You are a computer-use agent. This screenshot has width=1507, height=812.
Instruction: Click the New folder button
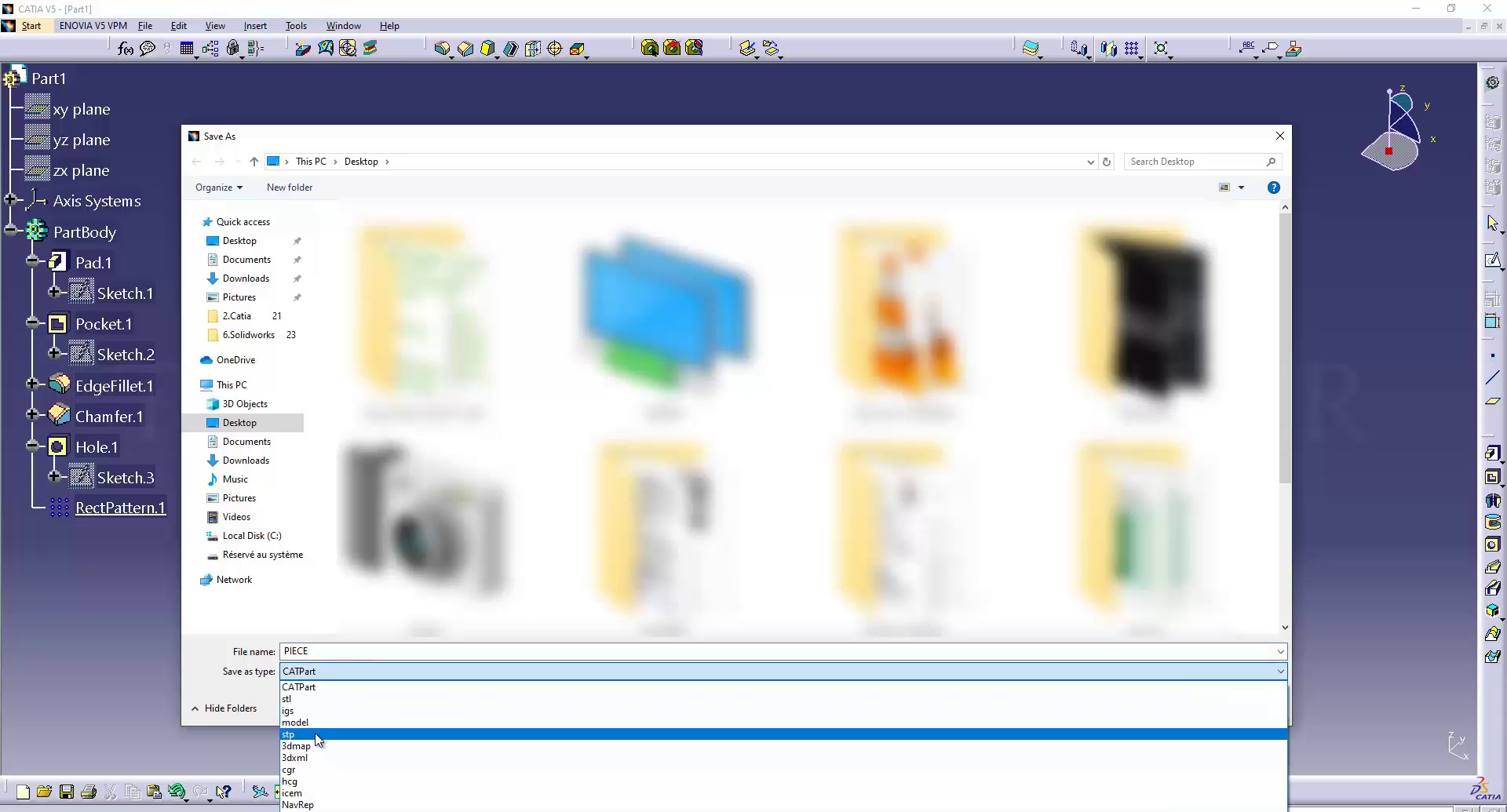(x=289, y=188)
